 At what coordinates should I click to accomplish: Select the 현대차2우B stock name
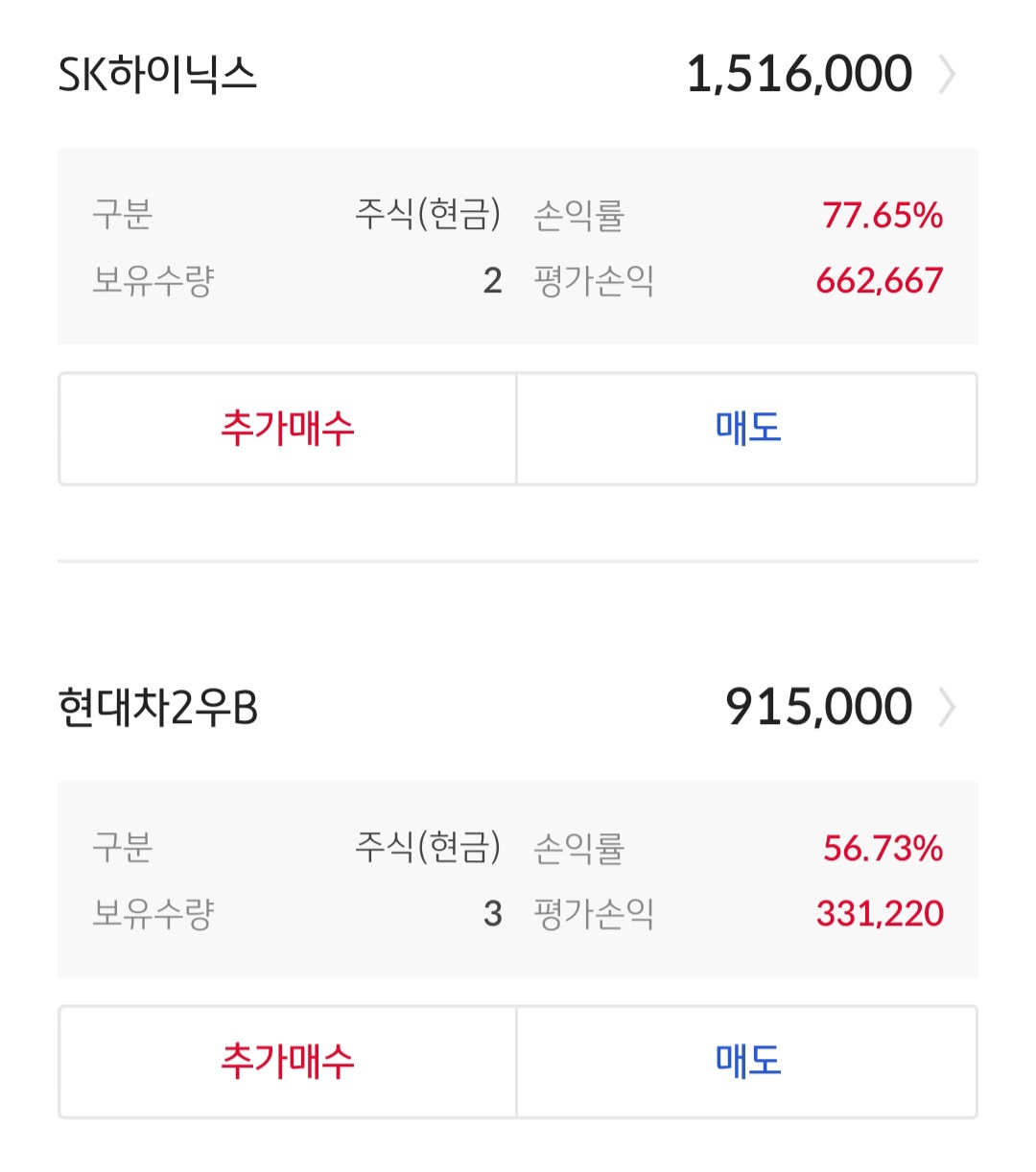(157, 708)
